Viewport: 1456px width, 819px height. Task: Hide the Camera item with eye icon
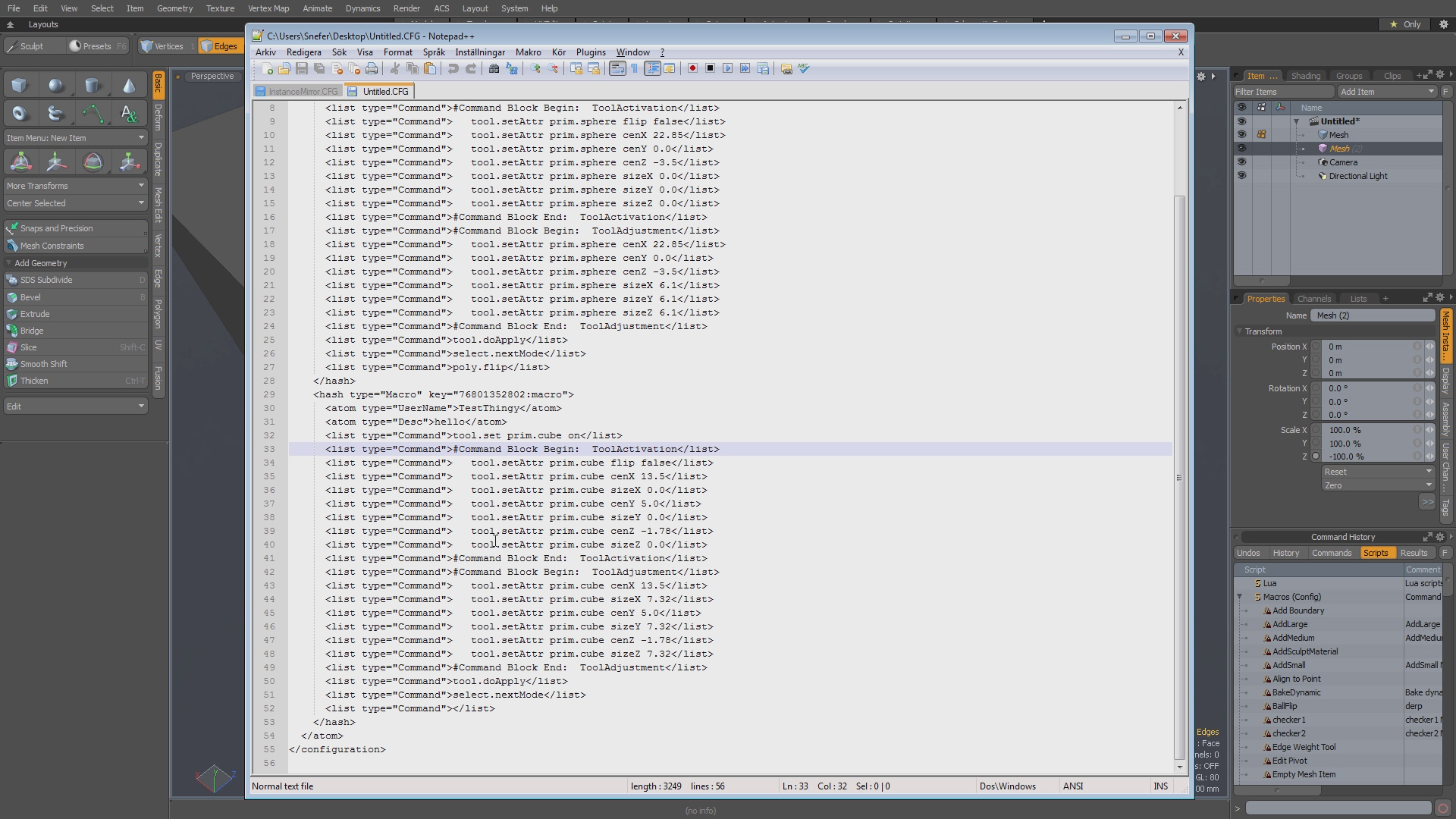pyautogui.click(x=1241, y=162)
